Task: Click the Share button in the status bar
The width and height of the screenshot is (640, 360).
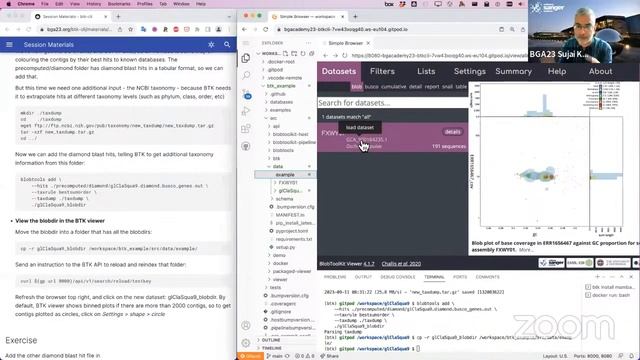Action: 330,356
